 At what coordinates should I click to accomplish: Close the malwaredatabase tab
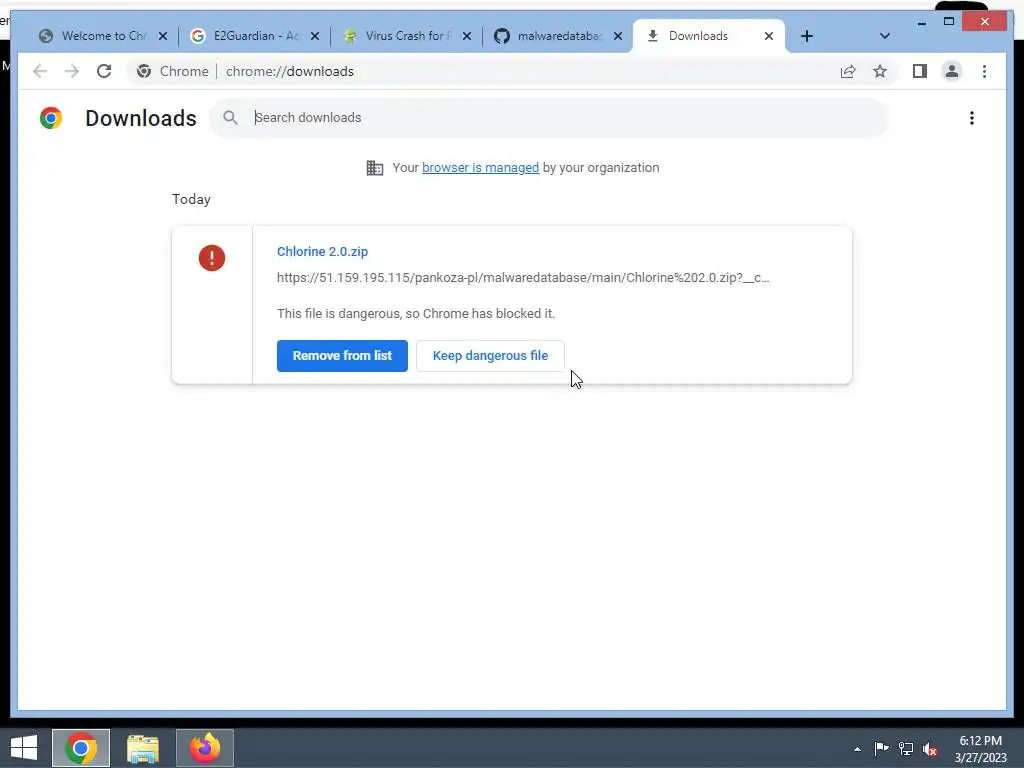[x=618, y=36]
